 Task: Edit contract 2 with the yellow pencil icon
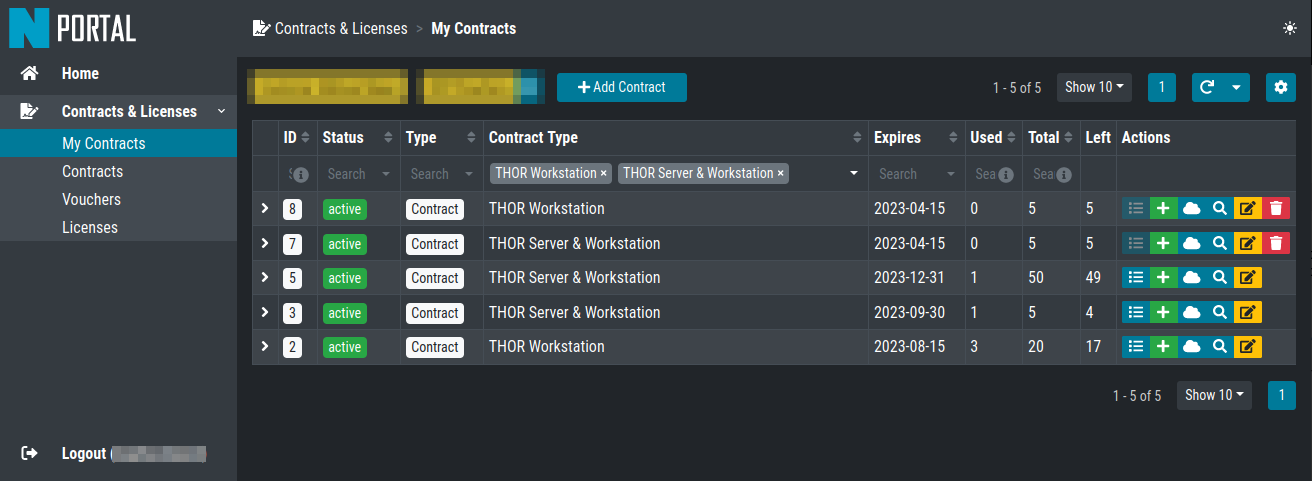click(x=1247, y=347)
